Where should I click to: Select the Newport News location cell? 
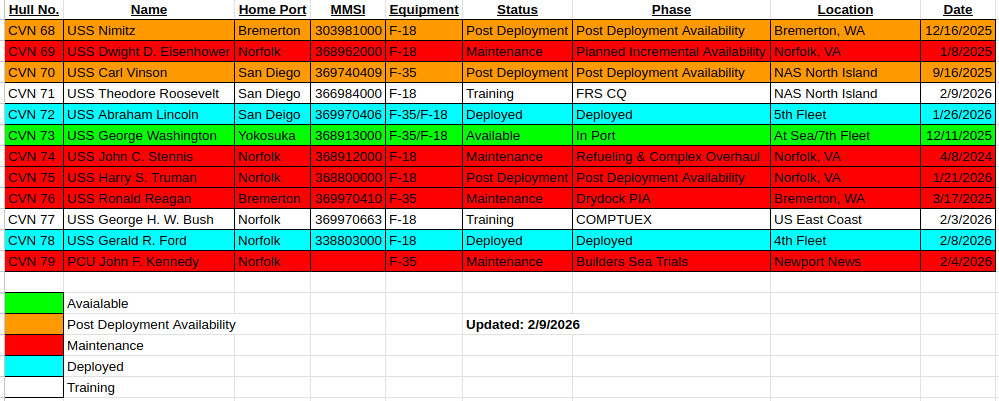tap(845, 262)
